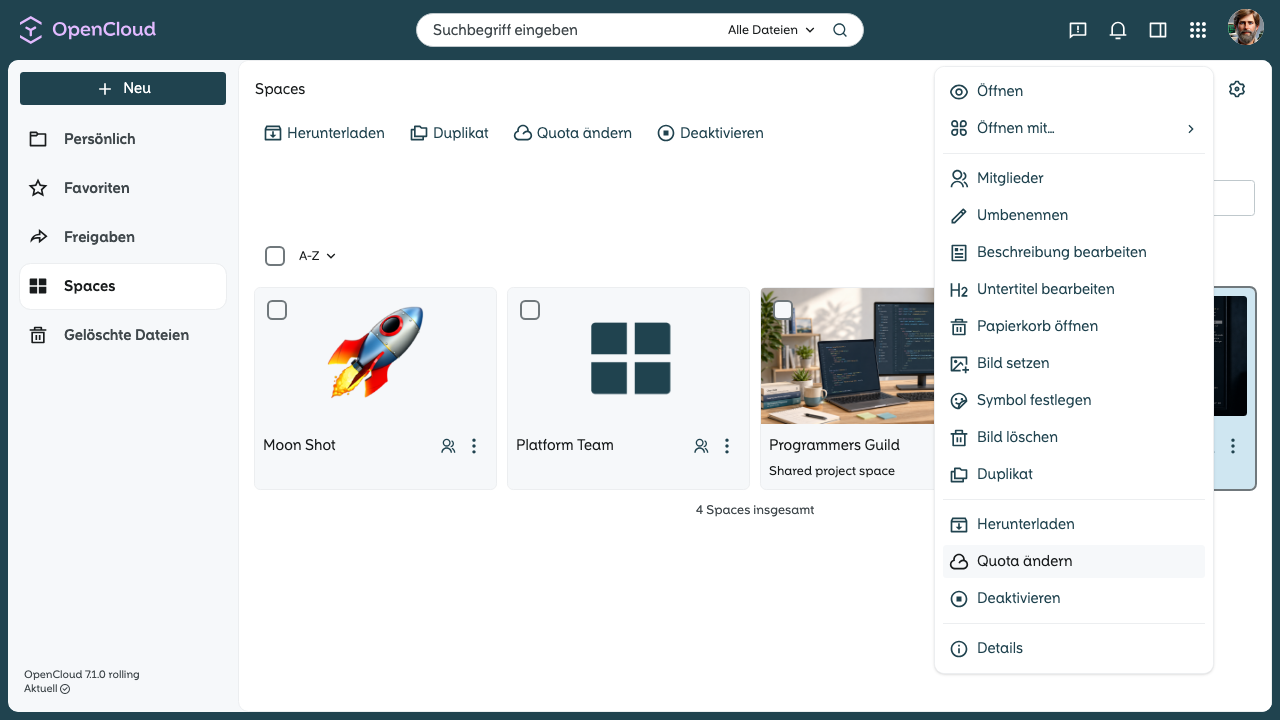Viewport: 1280px width, 720px height.
Task: Select Papierkorb öffnen
Action: coord(1074,326)
